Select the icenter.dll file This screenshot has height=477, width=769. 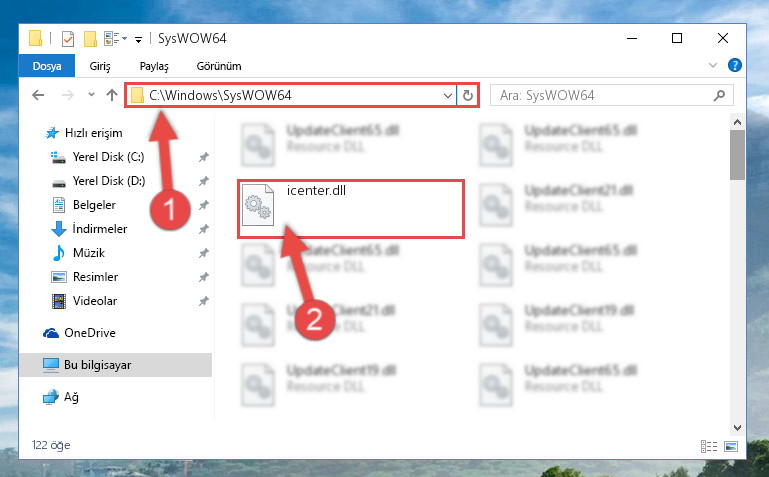351,209
